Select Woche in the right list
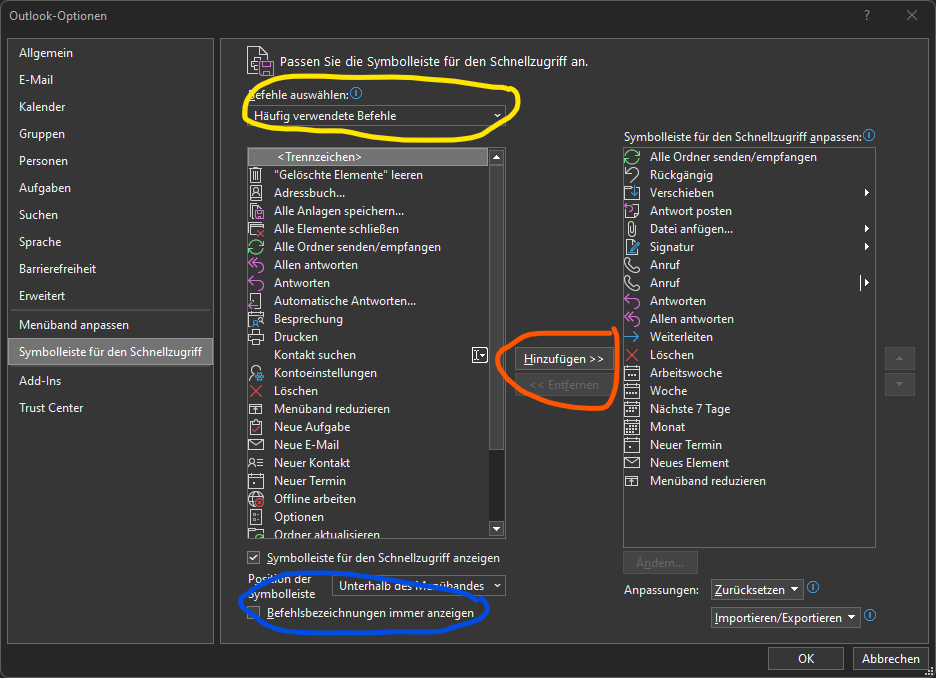The width and height of the screenshot is (936, 678). [x=749, y=391]
